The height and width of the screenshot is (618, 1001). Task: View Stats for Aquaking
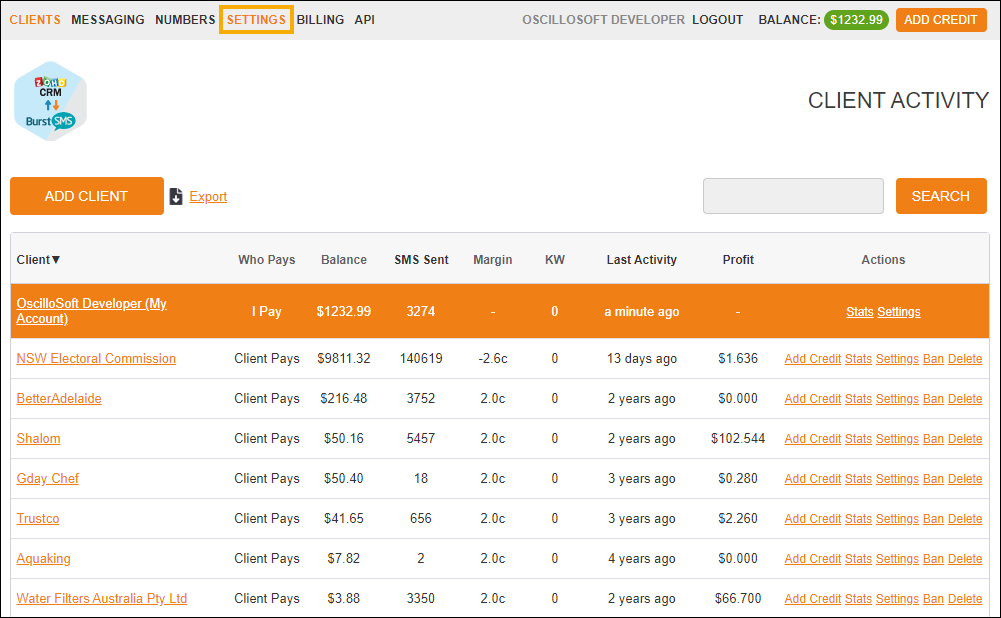click(858, 559)
